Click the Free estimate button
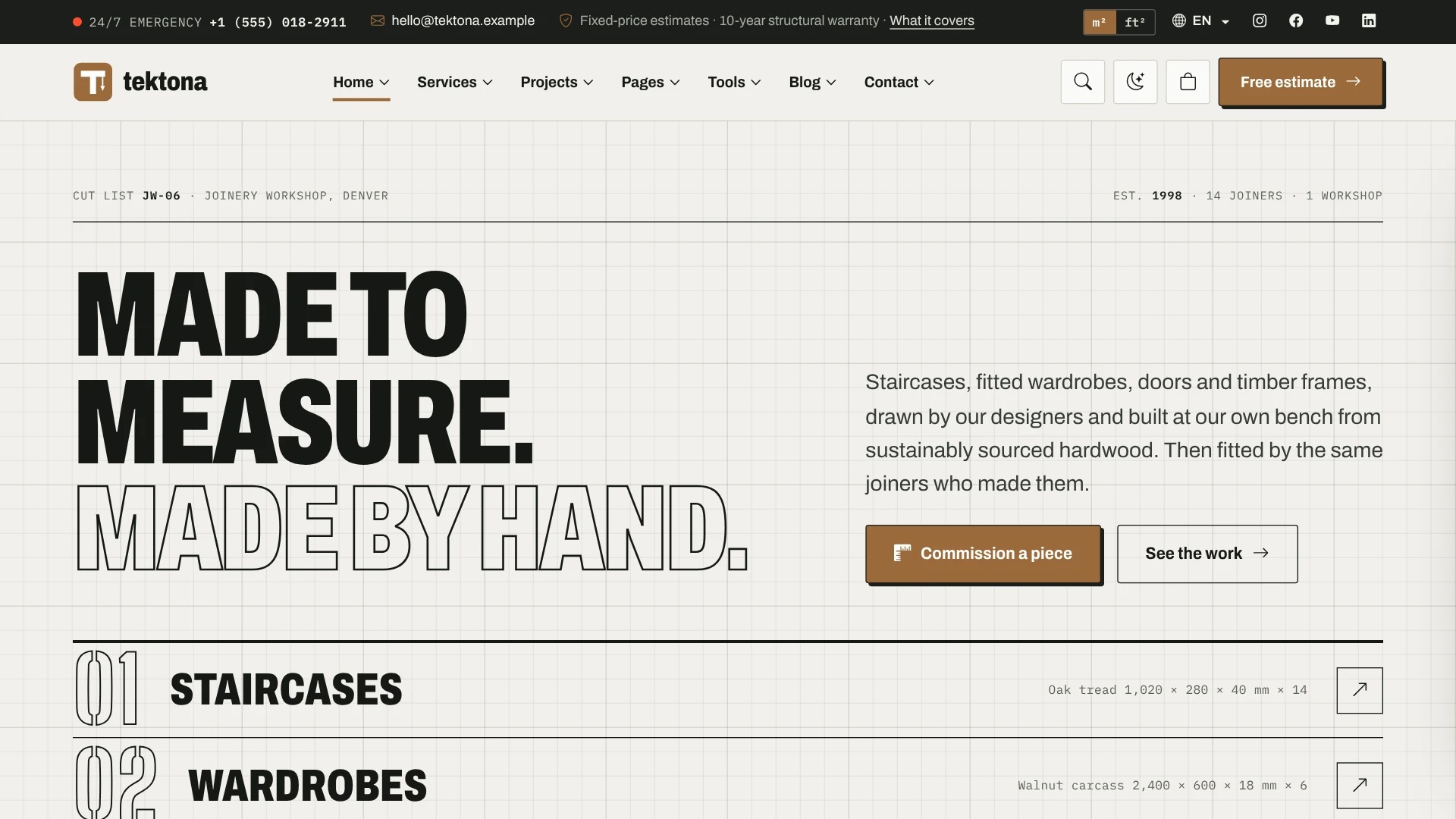The image size is (1456, 819). pos(1301,82)
